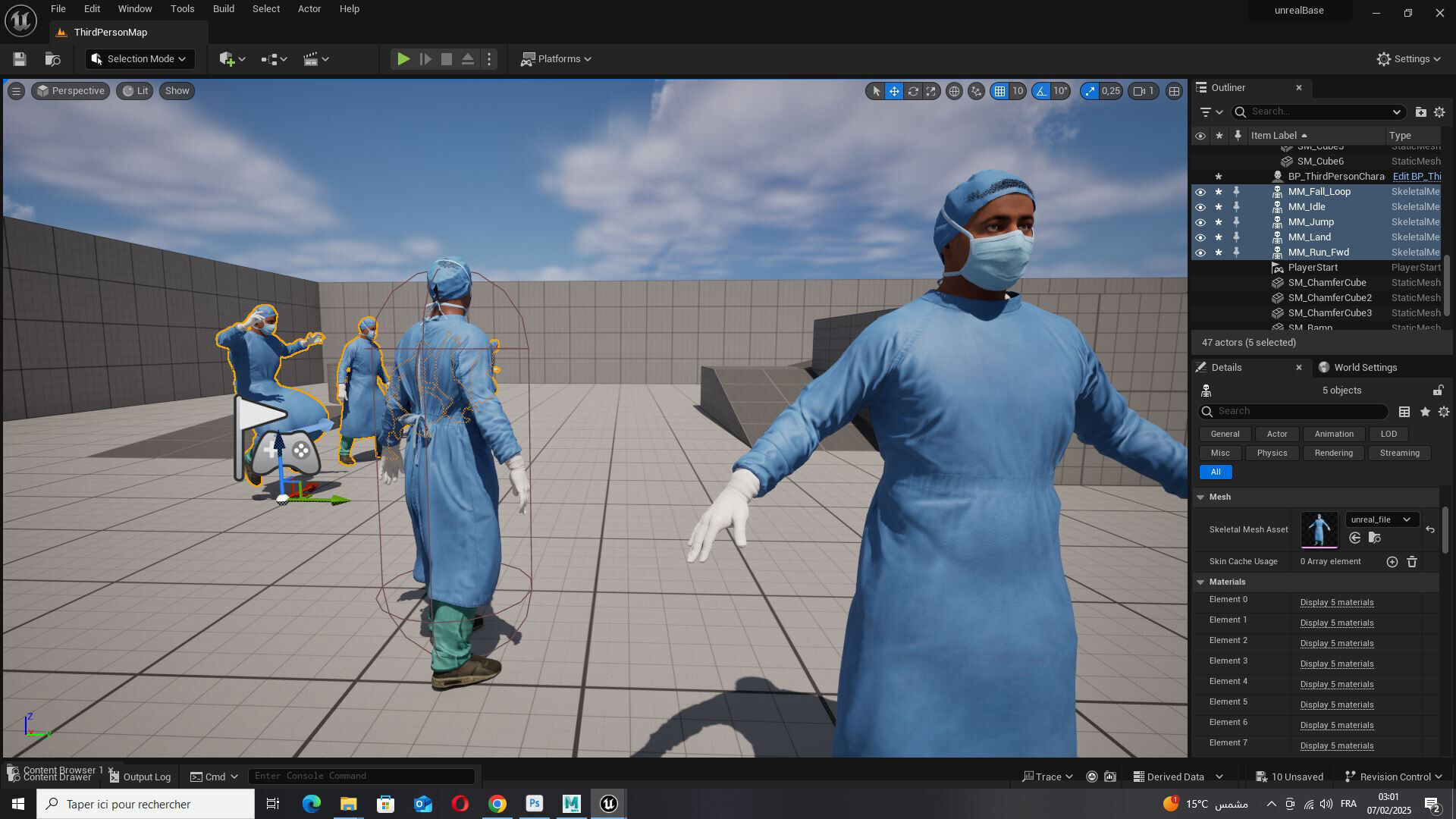This screenshot has height=819, width=1456.
Task: Click the frame skip button
Action: 425,59
